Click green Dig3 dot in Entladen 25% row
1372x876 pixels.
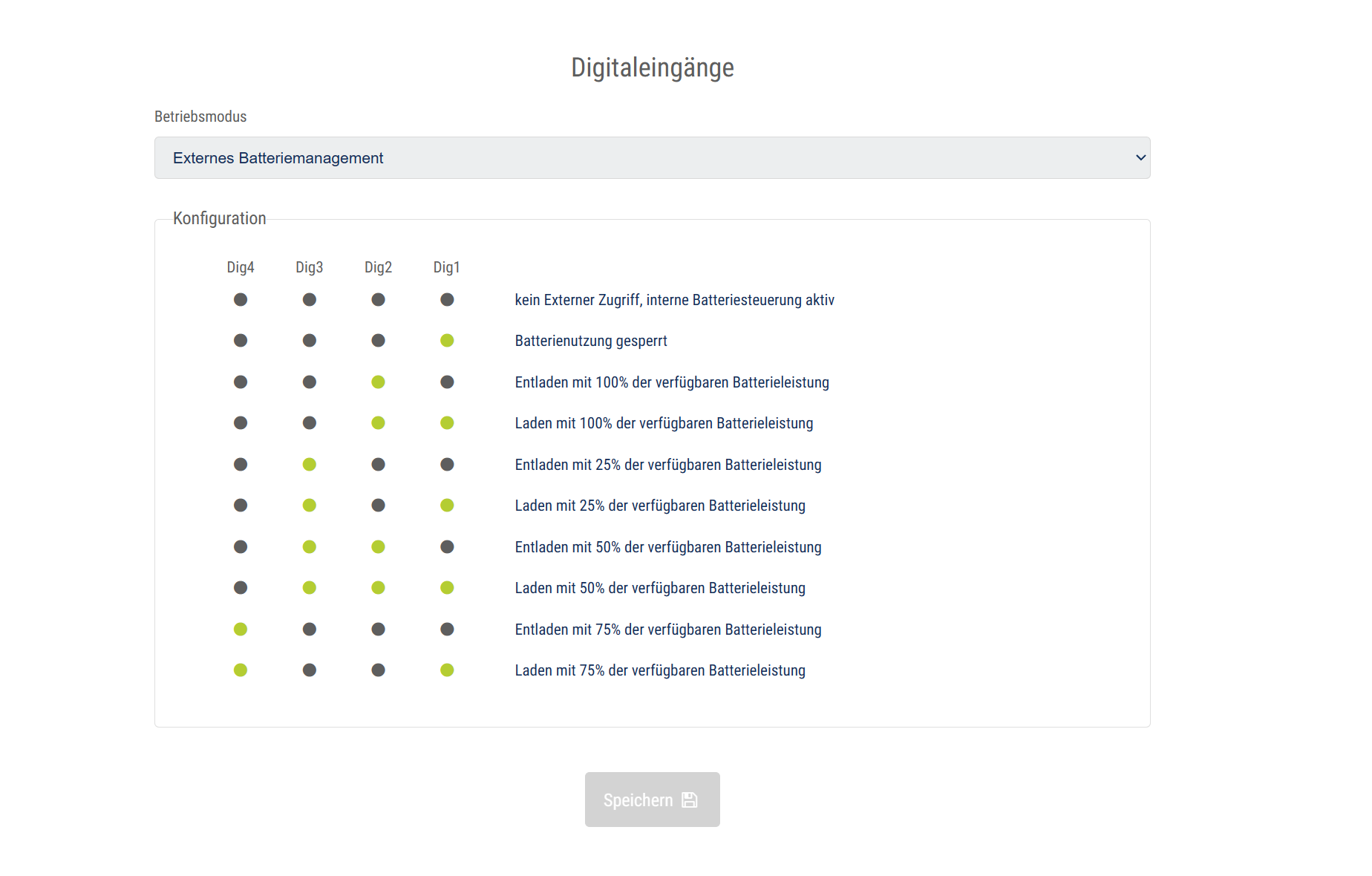[x=310, y=465]
